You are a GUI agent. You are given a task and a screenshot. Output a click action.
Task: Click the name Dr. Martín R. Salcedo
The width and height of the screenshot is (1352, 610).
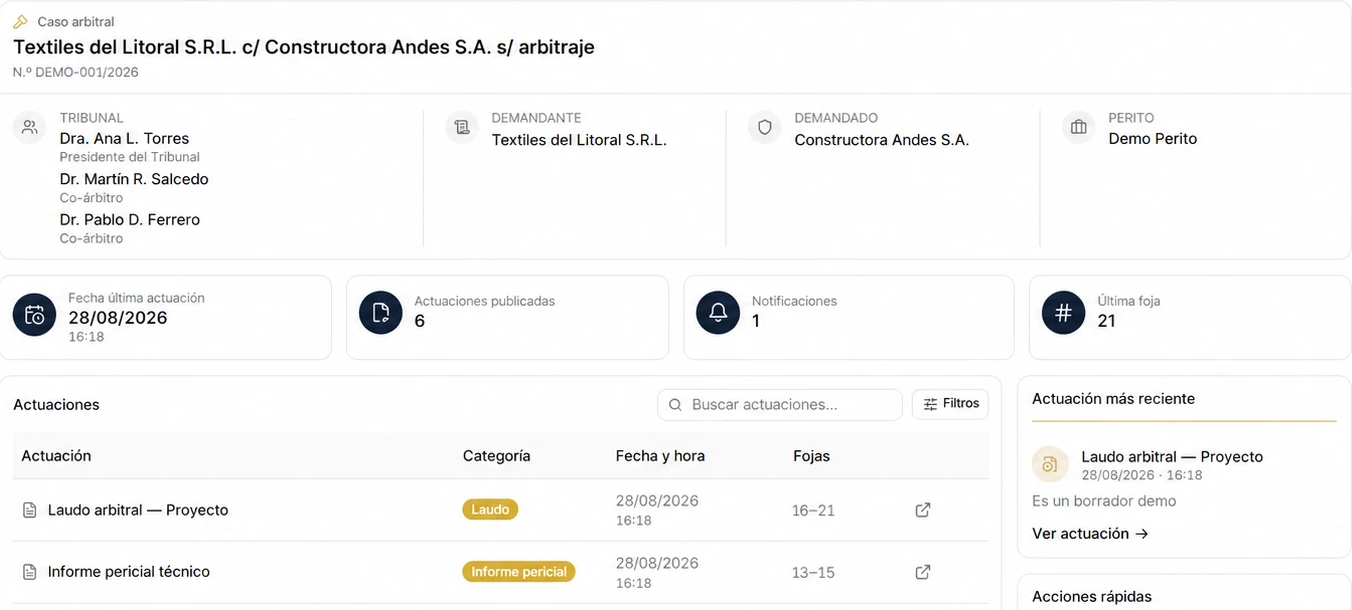click(134, 179)
